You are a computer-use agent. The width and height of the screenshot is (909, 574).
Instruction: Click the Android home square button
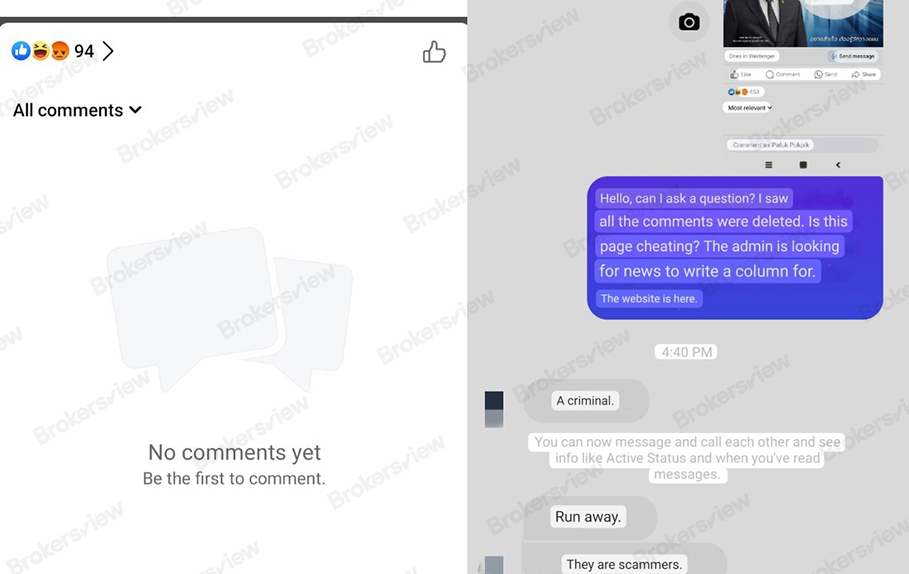tap(803, 165)
